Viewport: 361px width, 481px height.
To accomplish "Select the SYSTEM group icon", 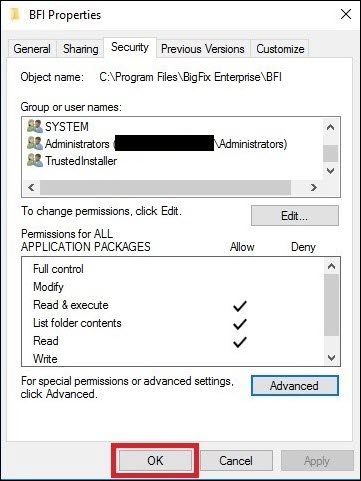I will (x=35, y=127).
